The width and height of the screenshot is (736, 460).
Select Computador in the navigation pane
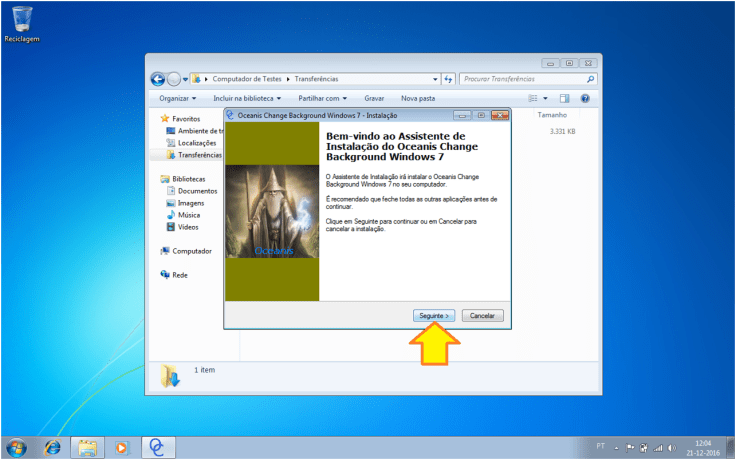(x=191, y=251)
